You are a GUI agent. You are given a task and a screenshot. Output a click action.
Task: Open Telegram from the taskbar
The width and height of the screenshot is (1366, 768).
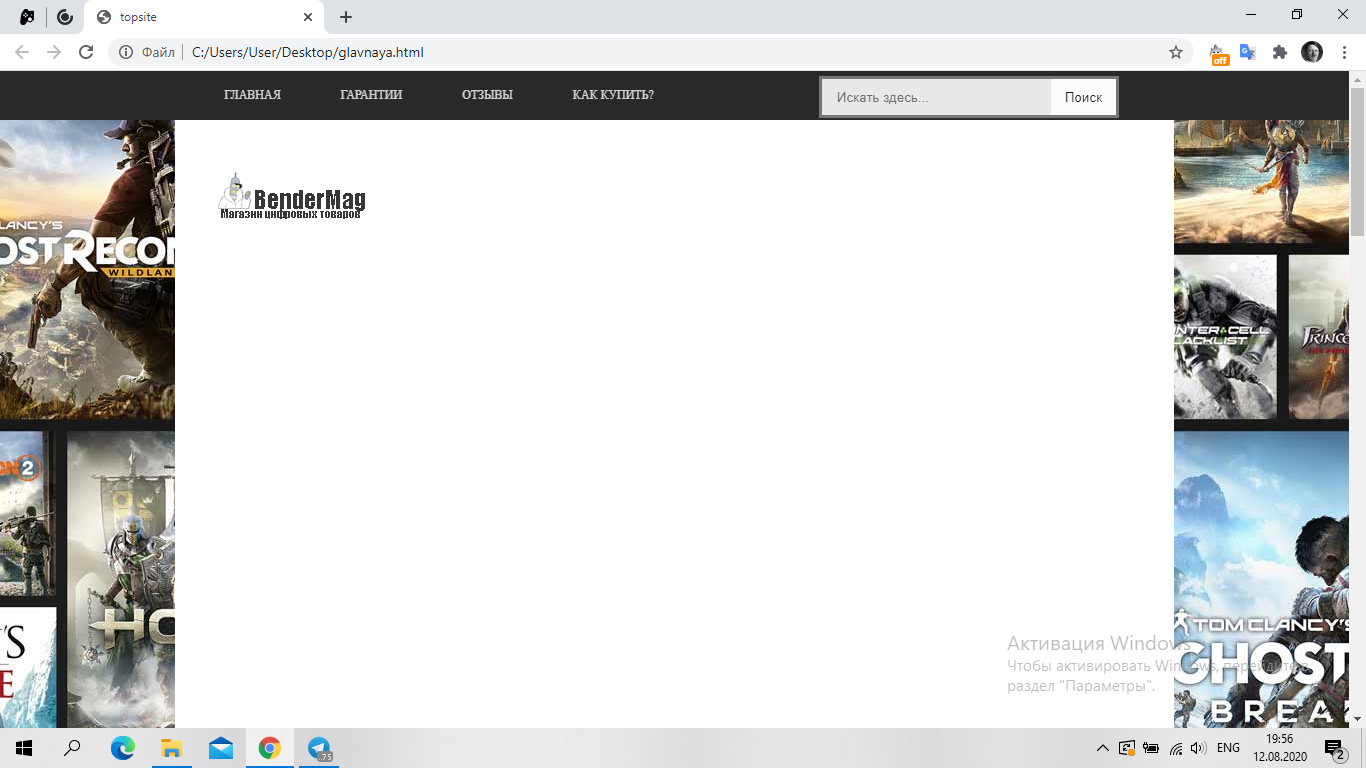click(x=319, y=748)
